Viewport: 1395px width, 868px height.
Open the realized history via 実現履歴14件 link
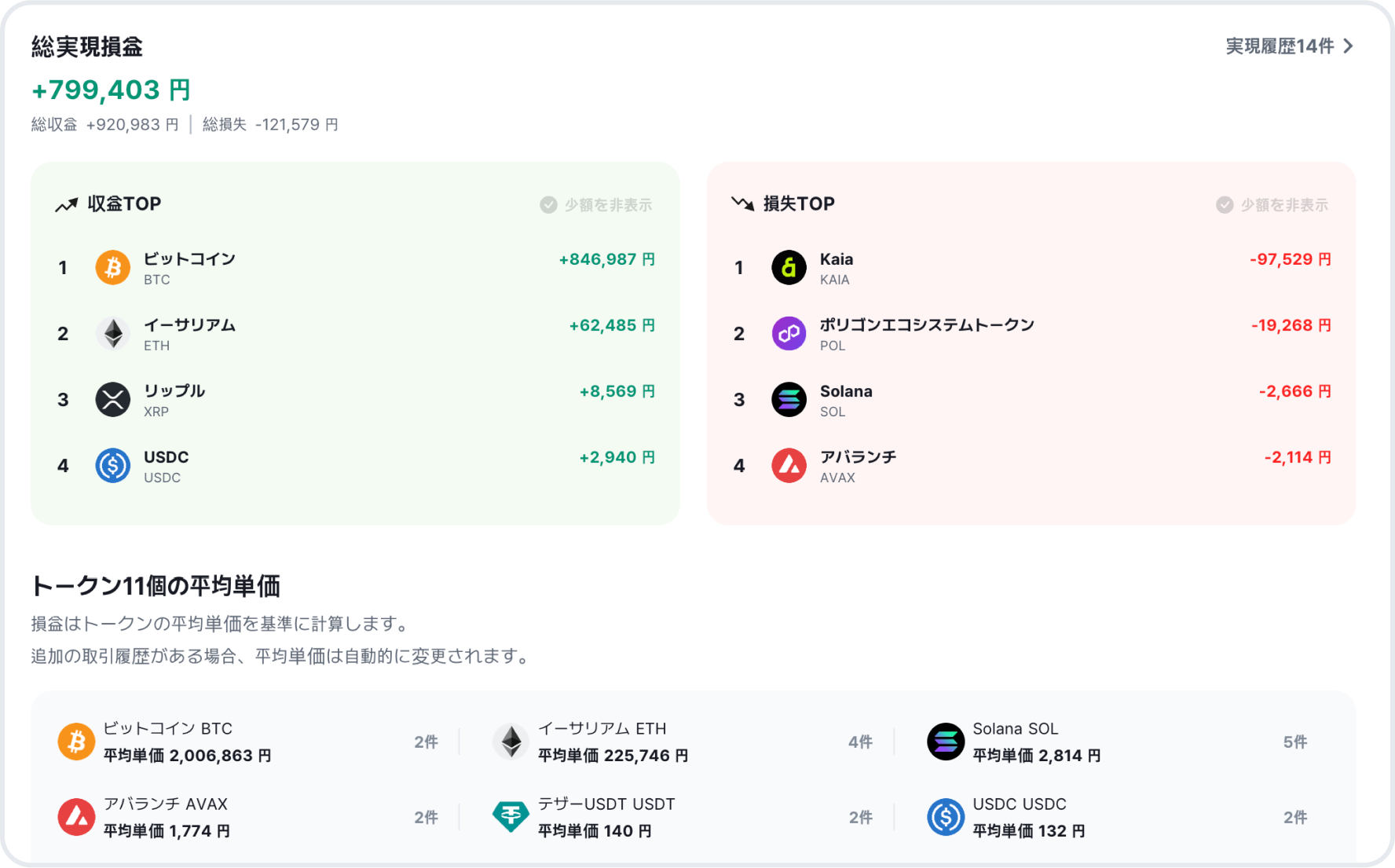click(x=1278, y=46)
